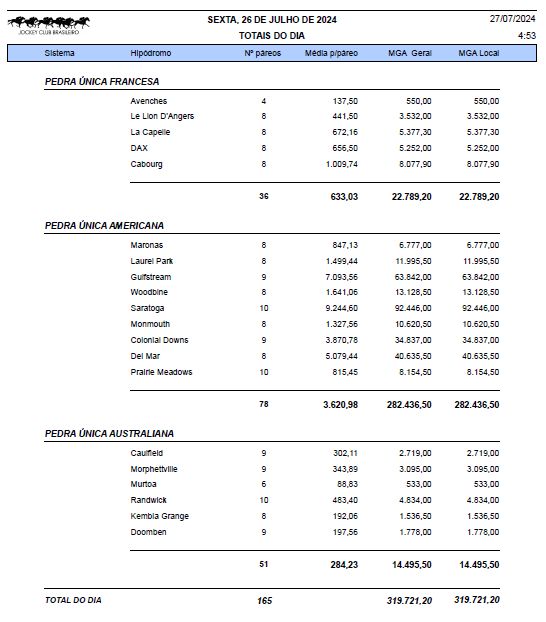546x622 pixels.
Task: Click the Nº páreos column header
Action: pos(263,53)
